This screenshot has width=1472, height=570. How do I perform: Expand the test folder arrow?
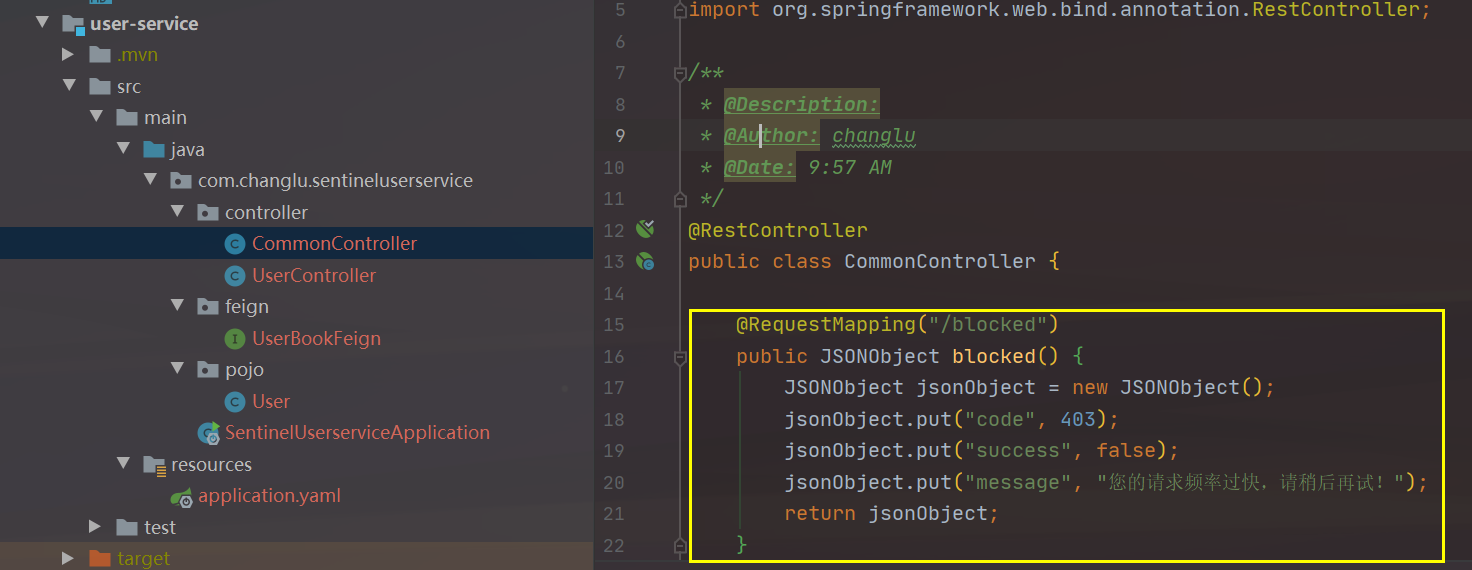(x=95, y=527)
